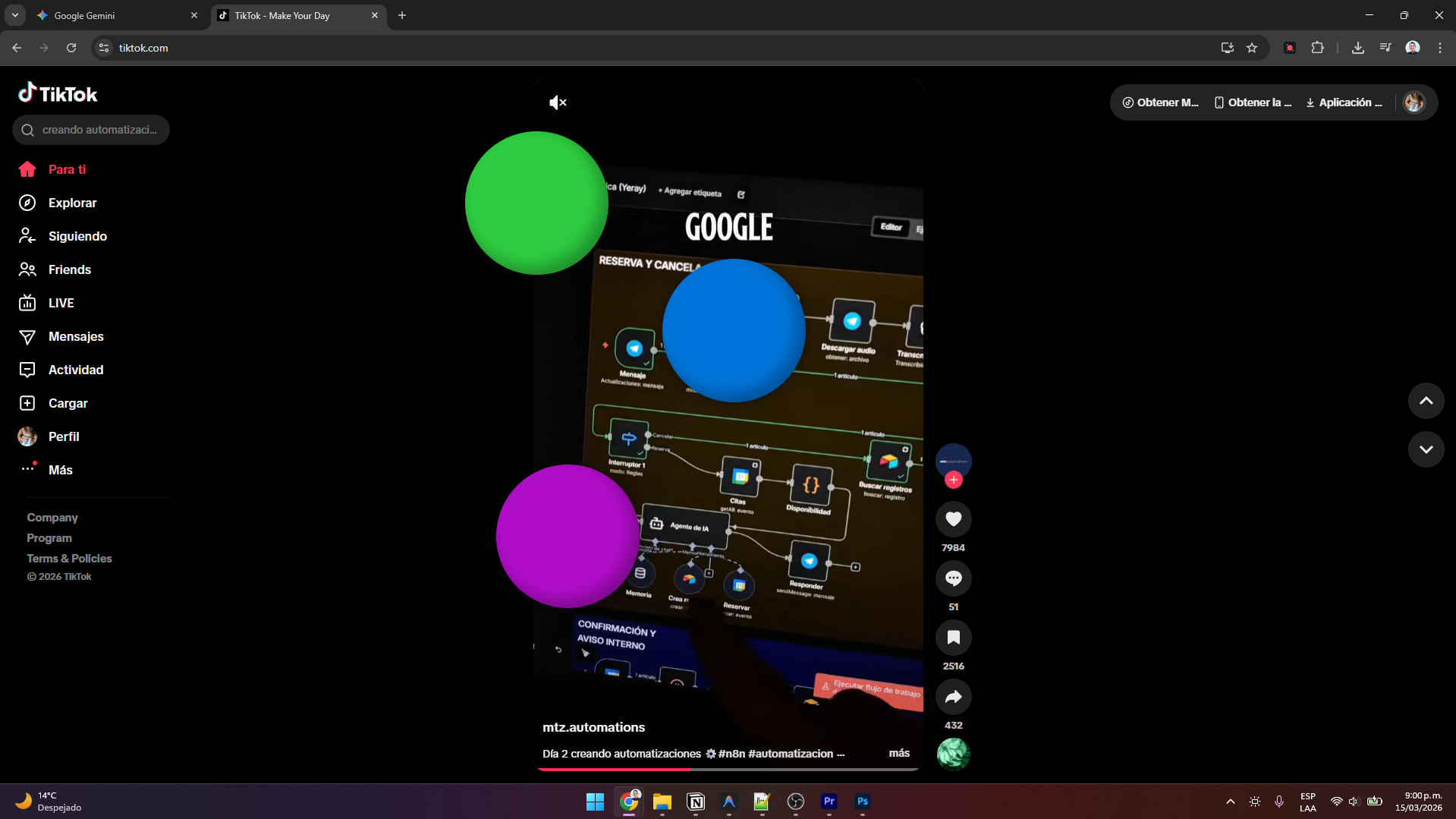Open Premiere Pro from the taskbar

[829, 802]
